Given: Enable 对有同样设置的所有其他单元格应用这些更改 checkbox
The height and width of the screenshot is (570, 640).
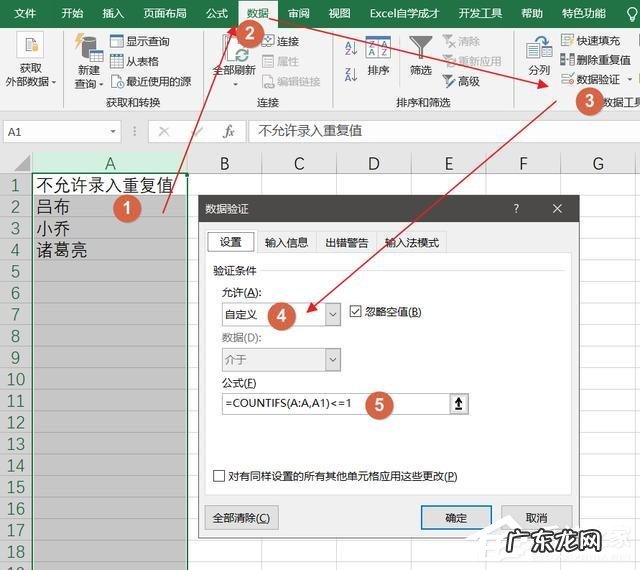Looking at the screenshot, I should [219, 476].
